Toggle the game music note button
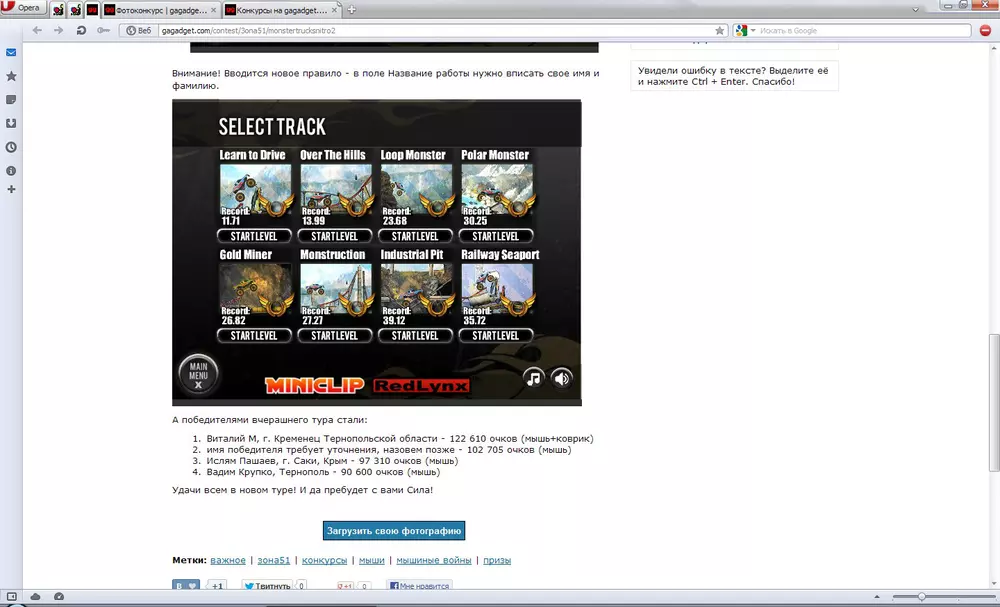This screenshot has width=1000, height=607. (534, 378)
